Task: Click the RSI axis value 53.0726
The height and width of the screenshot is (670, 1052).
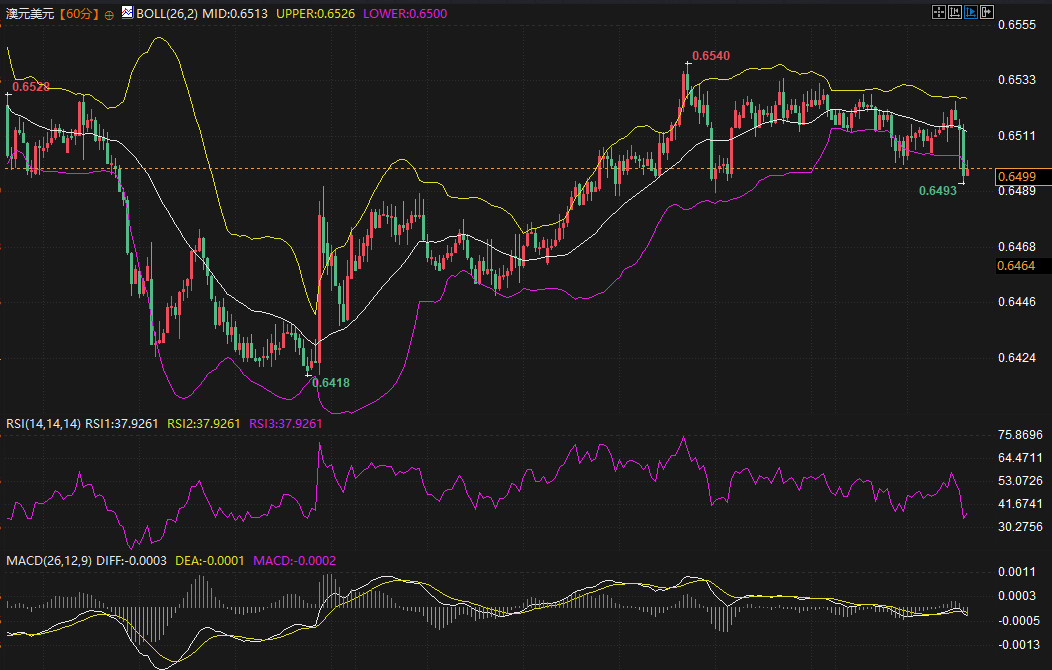Action: [x=1020, y=481]
